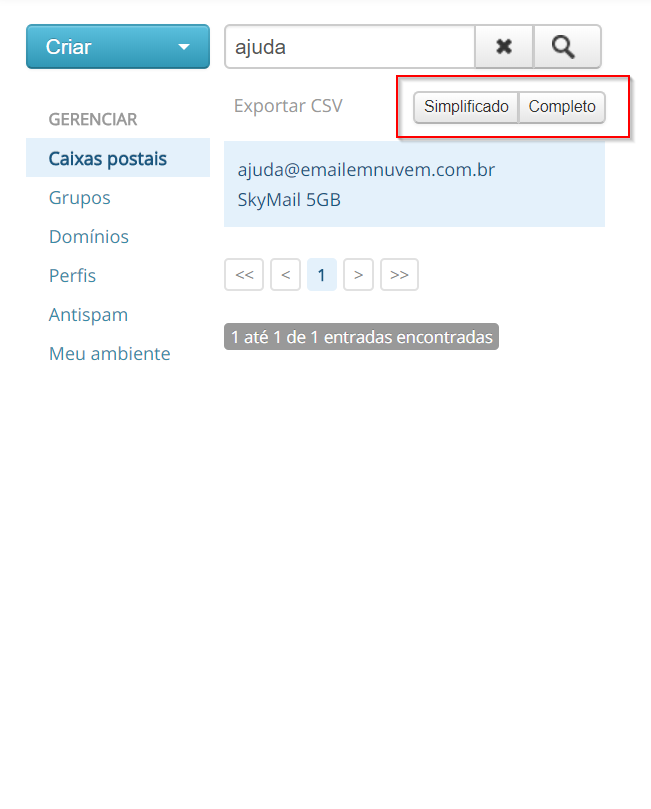This screenshot has width=651, height=809.
Task: Switch to Simplificado view
Action: tap(466, 107)
